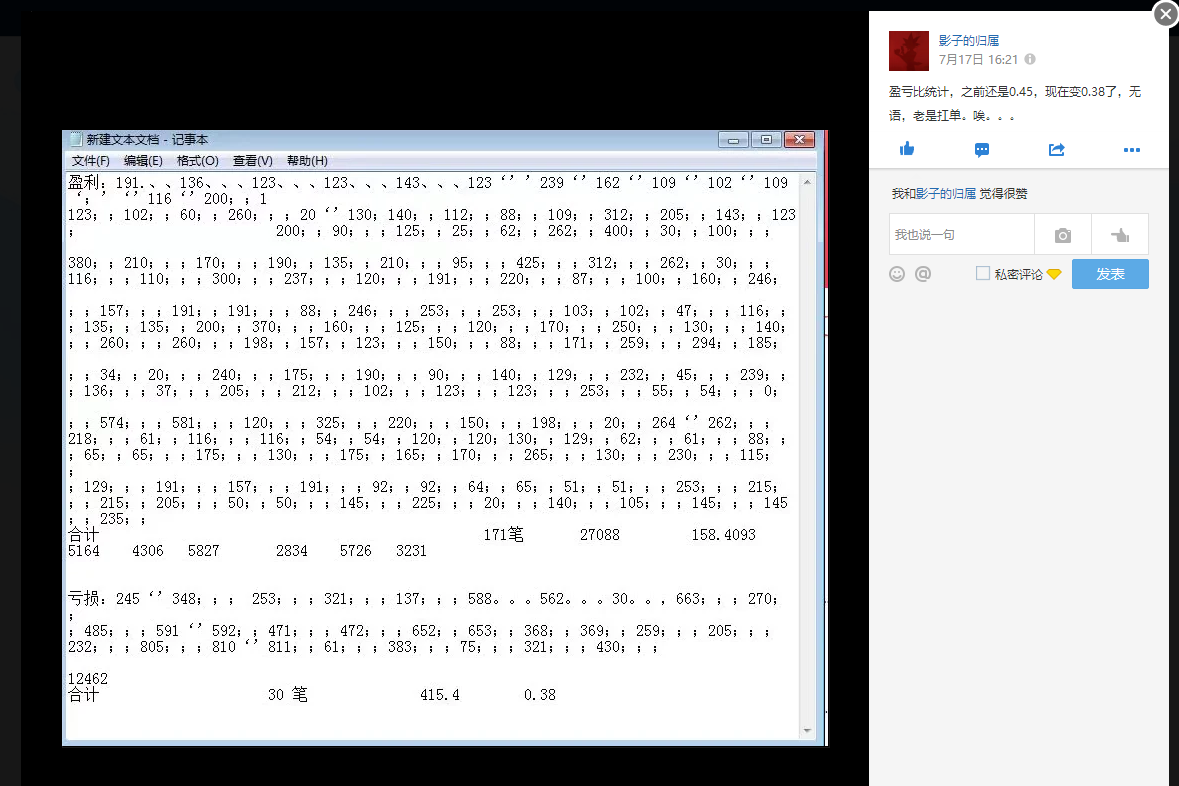Focus the 我也说一句 comment field
The height and width of the screenshot is (786, 1179).
962,235
